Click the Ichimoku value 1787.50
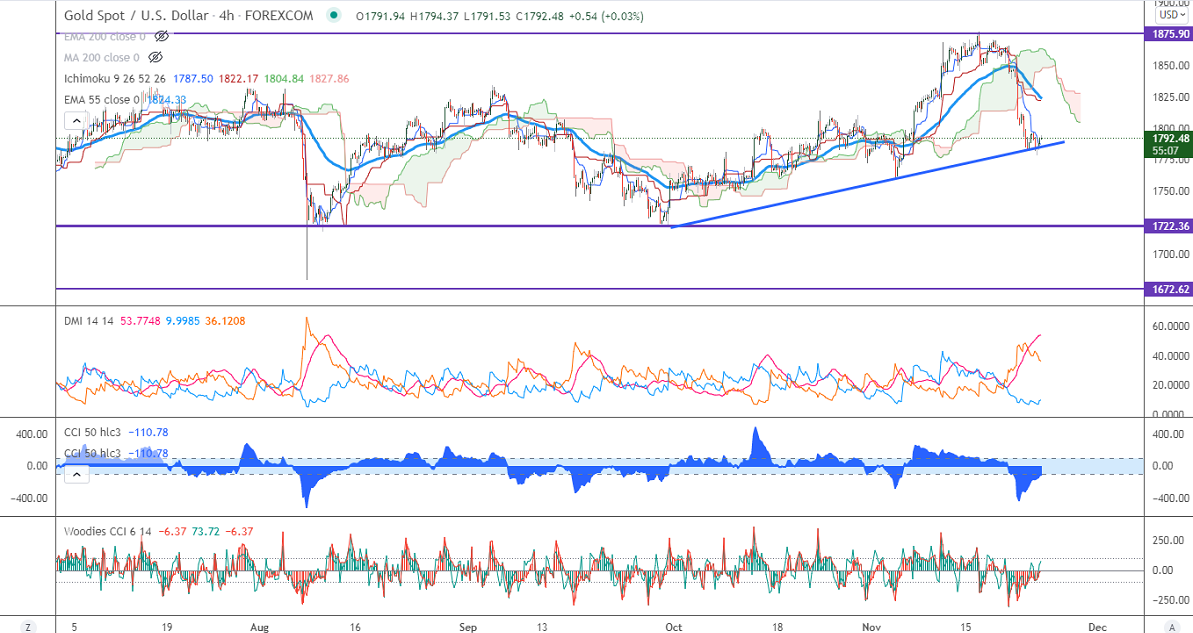Image resolution: width=1193 pixels, height=633 pixels. [192, 78]
